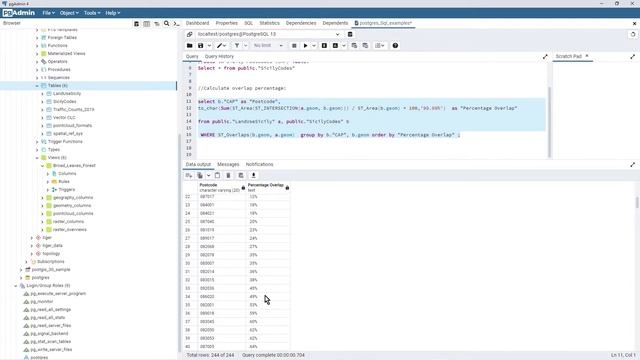Click the Explain icon
This screenshot has width=640, height=360.
click(x=324, y=46)
